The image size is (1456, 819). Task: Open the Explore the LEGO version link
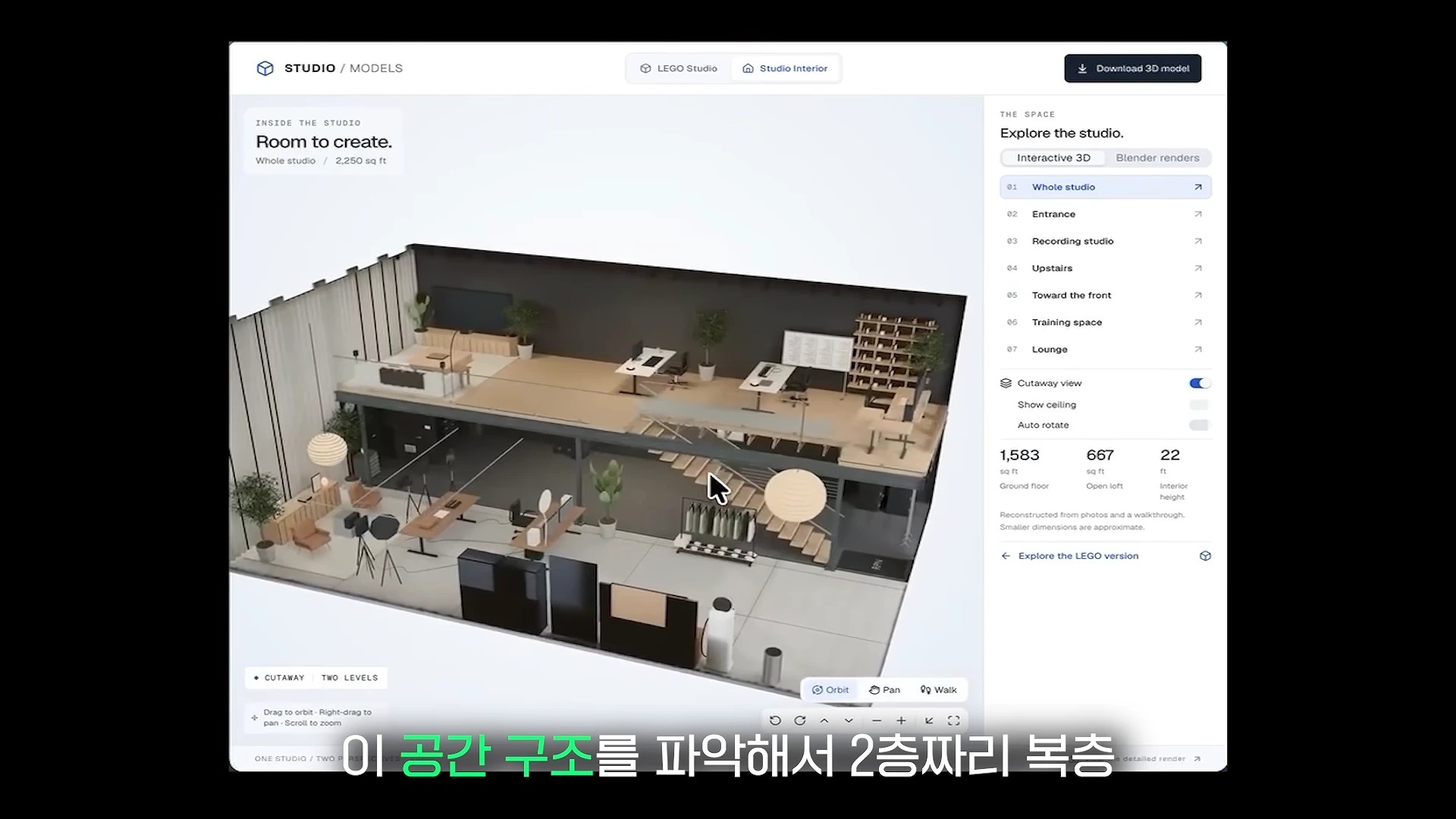click(x=1078, y=556)
